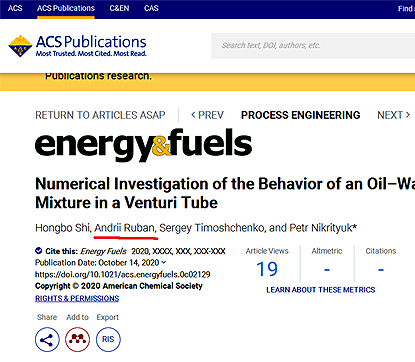Click the Cite this checkmark icon

click(39, 251)
